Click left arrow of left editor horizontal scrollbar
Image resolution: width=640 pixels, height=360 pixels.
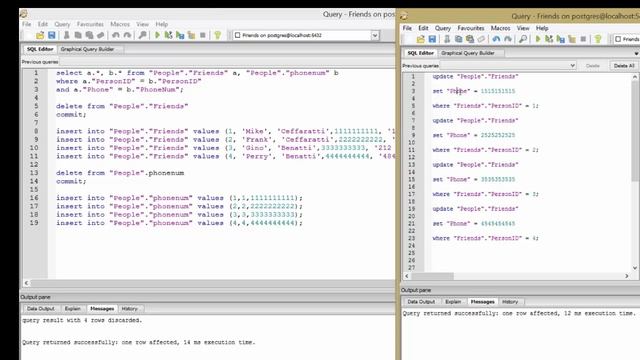[x=27, y=282]
